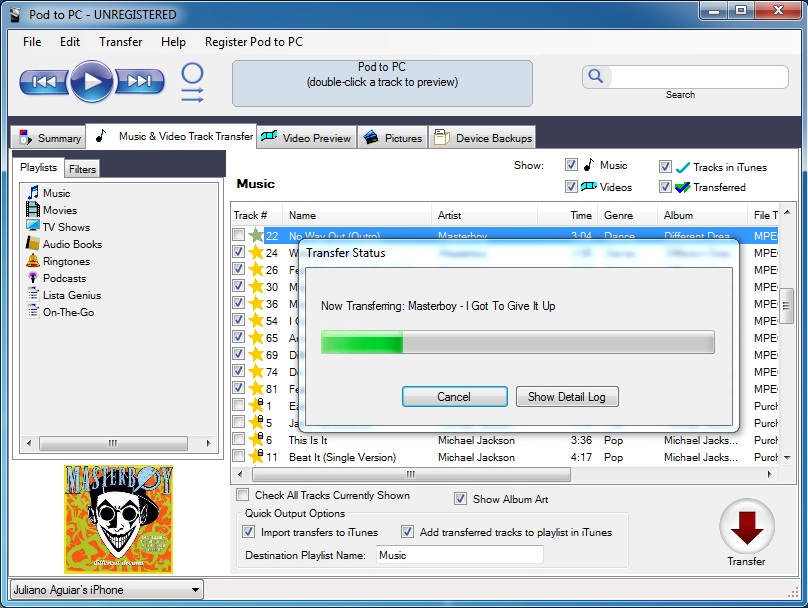Sort by the Artist column header
The height and width of the screenshot is (608, 808).
[x=484, y=215]
